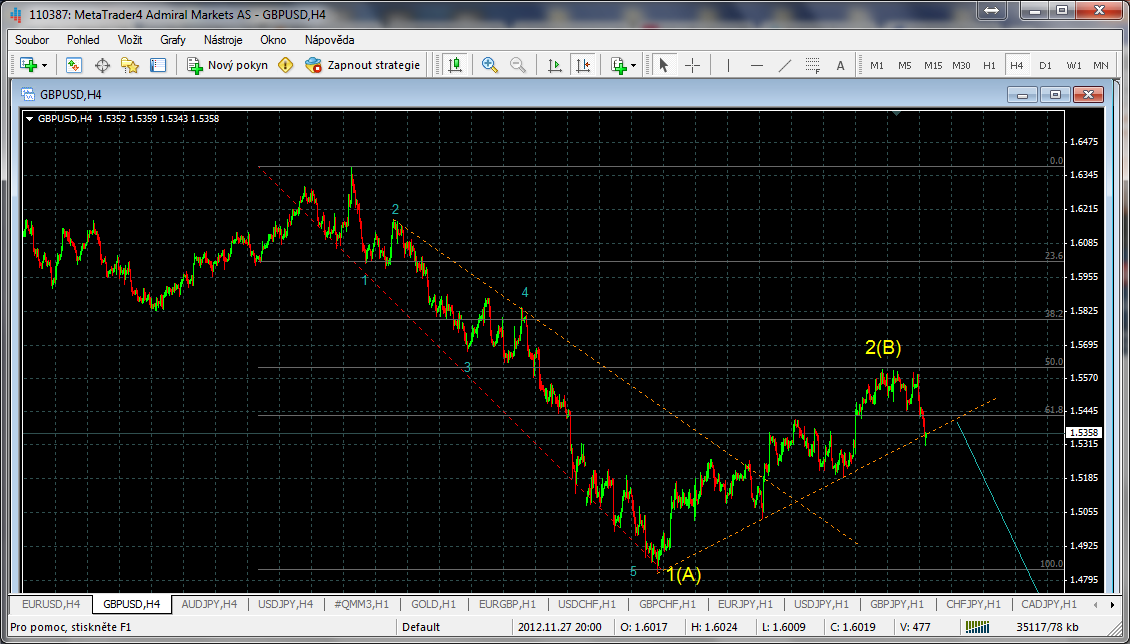This screenshot has width=1130, height=644.
Task: Switch timeframe to M5
Action: pos(905,65)
